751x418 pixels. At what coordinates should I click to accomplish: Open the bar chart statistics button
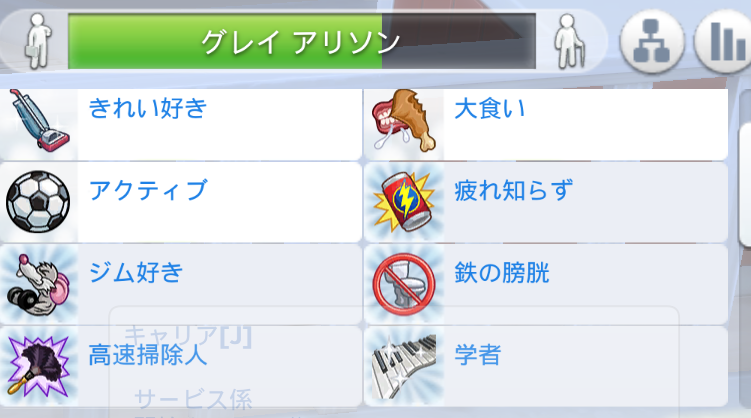[x=723, y=42]
